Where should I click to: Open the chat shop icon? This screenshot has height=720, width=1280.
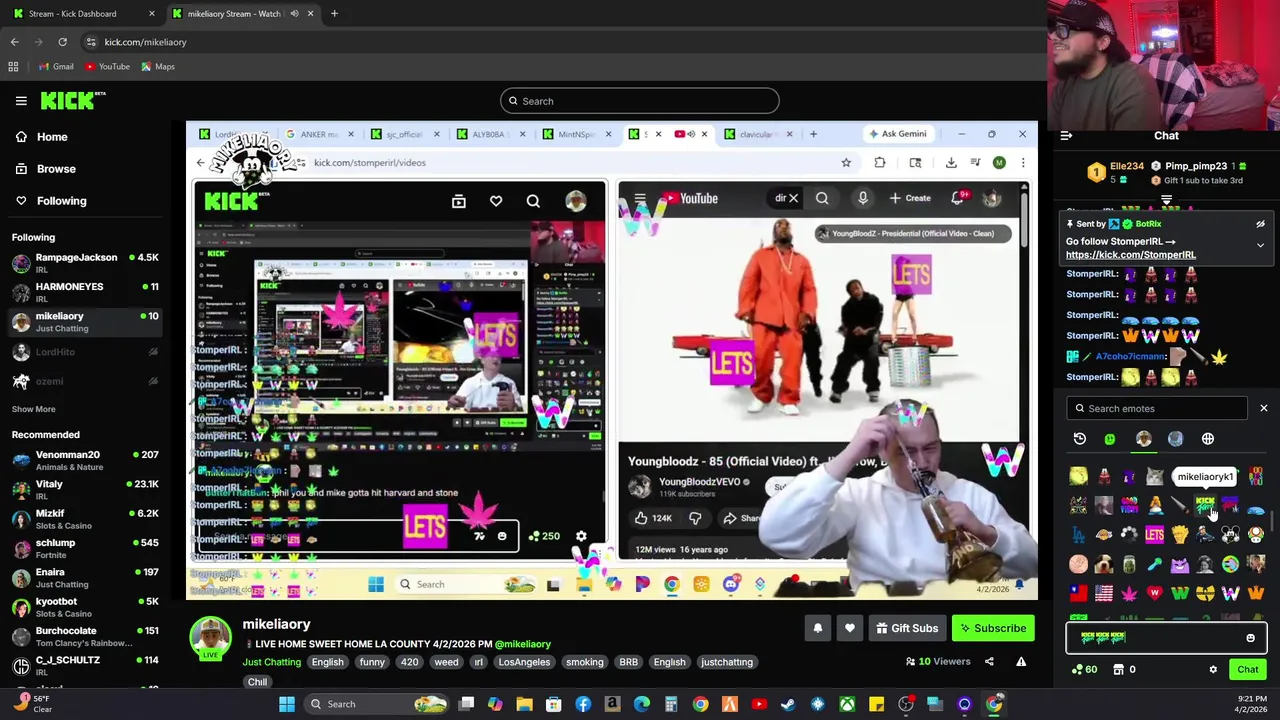coord(1118,670)
